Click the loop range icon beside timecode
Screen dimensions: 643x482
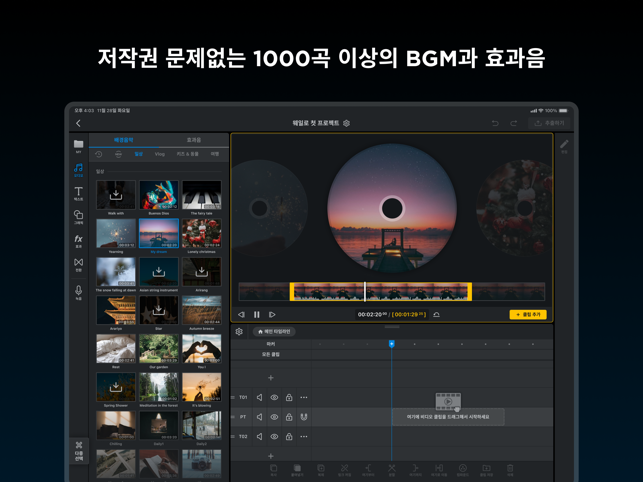click(436, 315)
